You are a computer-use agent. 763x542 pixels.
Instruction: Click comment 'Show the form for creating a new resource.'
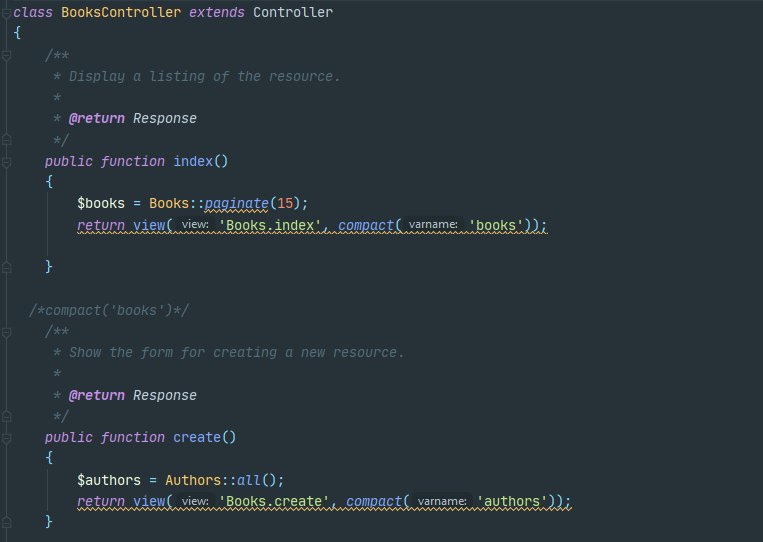click(x=236, y=352)
